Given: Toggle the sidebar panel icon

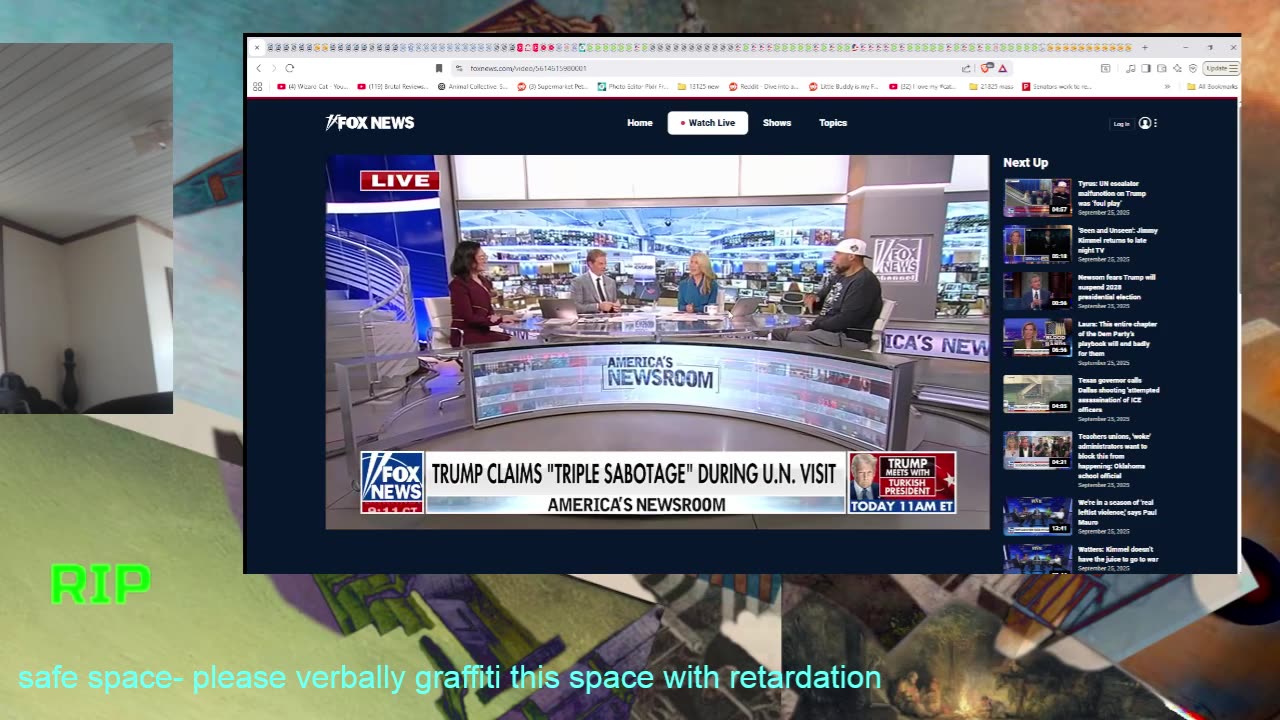Looking at the screenshot, I should pyautogui.click(x=1146, y=68).
